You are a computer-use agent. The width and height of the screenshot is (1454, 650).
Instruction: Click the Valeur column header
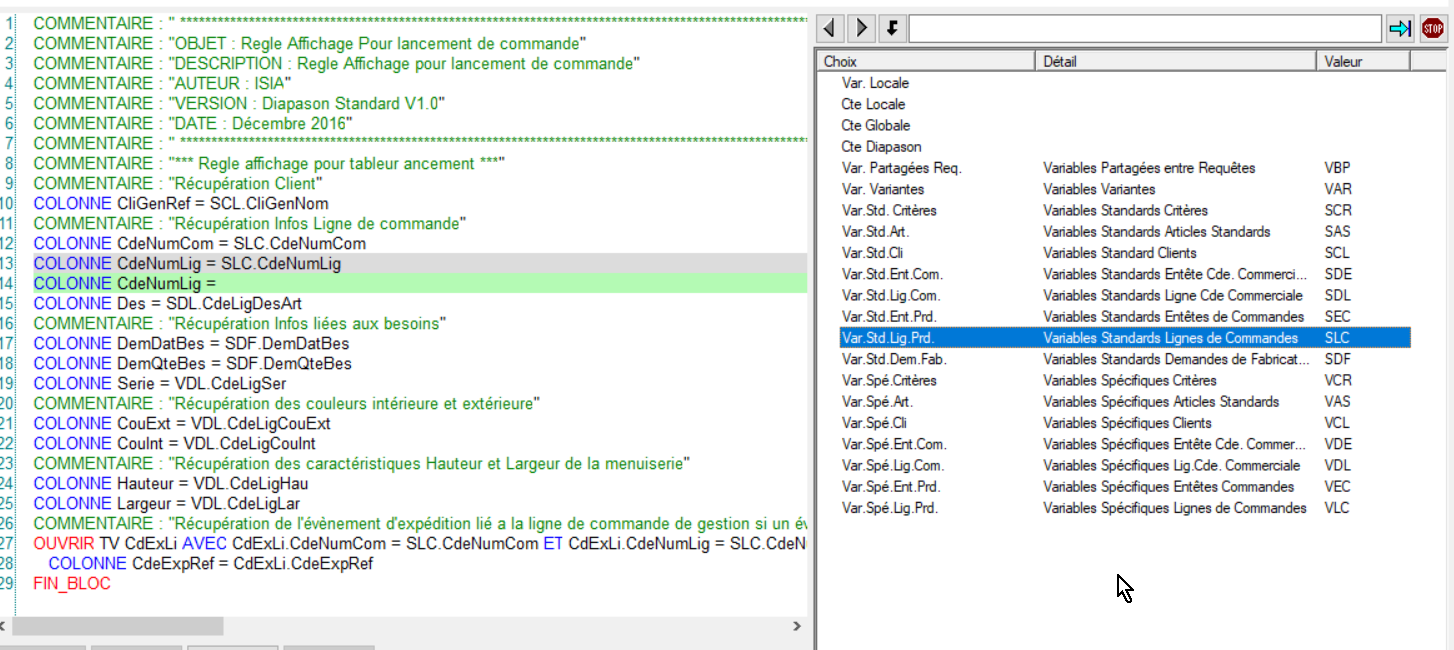[1362, 62]
